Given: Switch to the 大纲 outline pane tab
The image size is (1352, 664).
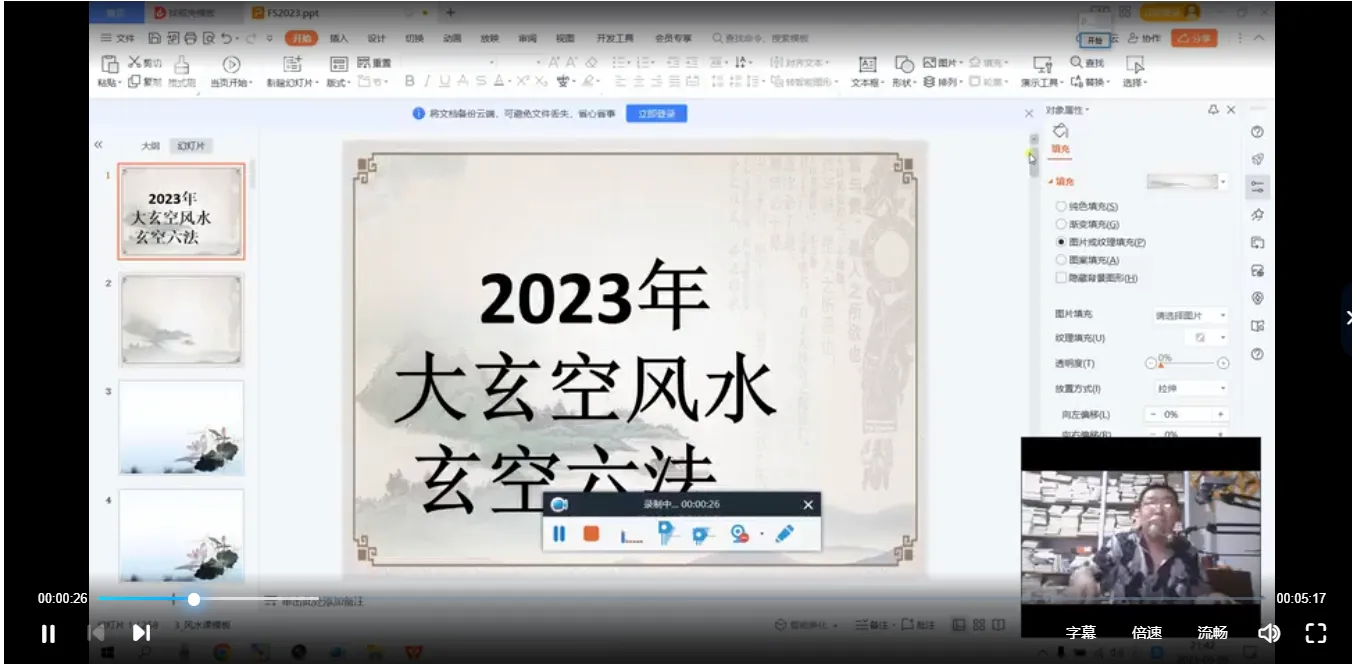Looking at the screenshot, I should click(150, 146).
